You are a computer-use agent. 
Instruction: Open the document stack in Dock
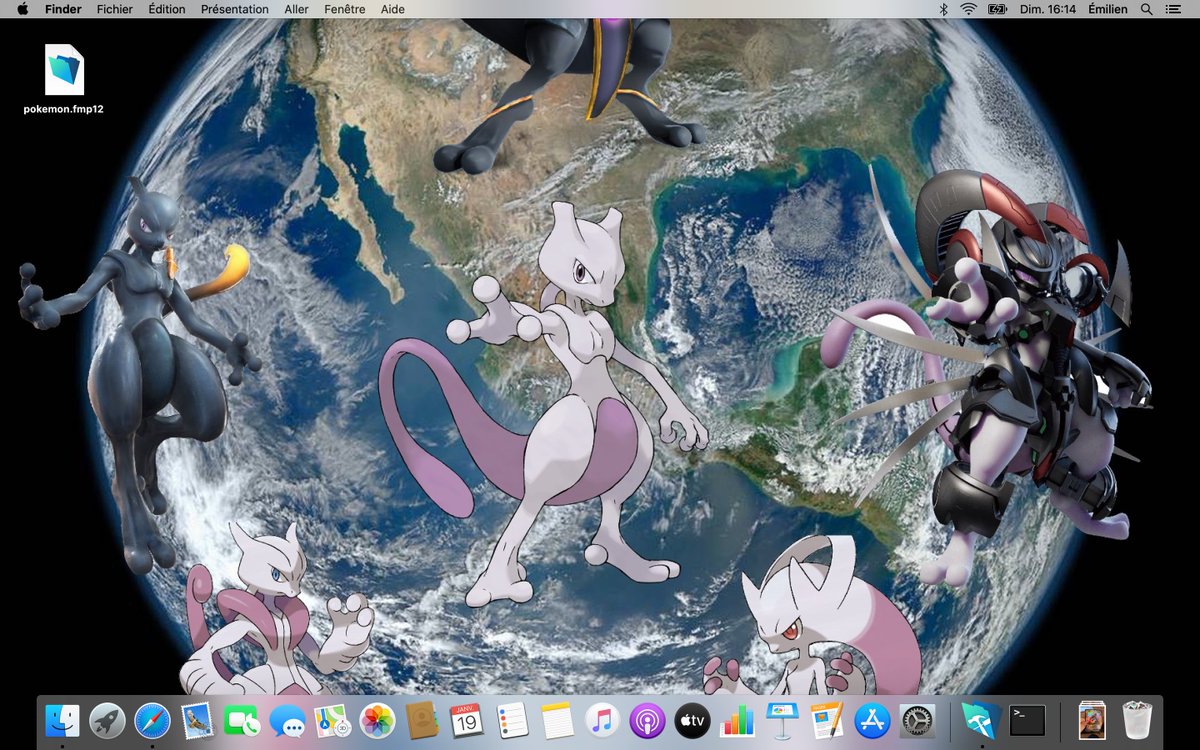1092,720
